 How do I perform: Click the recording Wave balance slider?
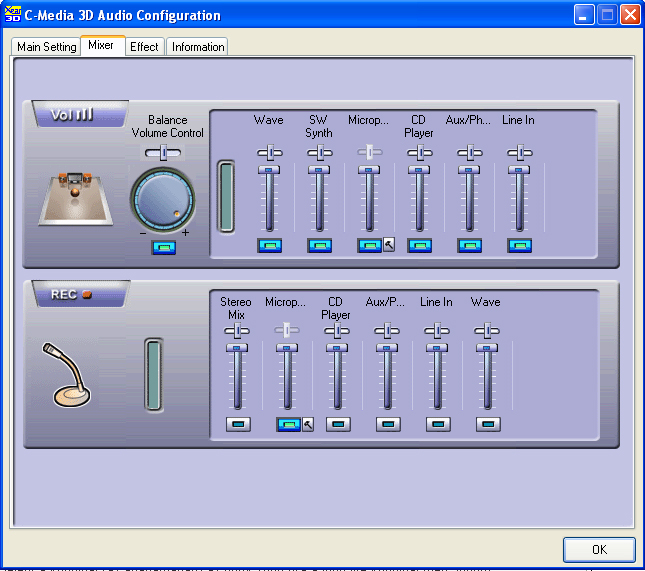point(487,330)
